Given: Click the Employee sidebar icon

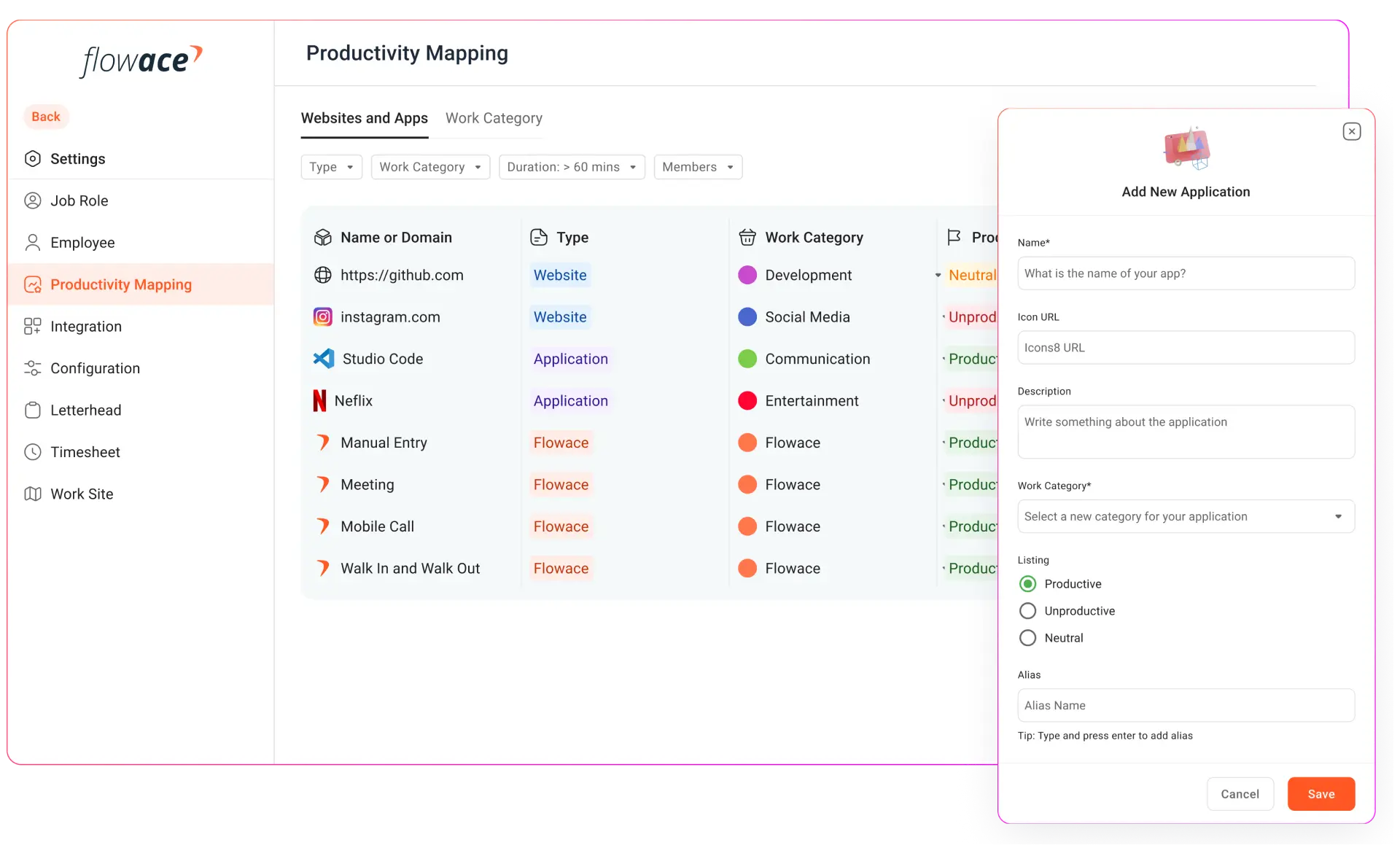Looking at the screenshot, I should (32, 242).
